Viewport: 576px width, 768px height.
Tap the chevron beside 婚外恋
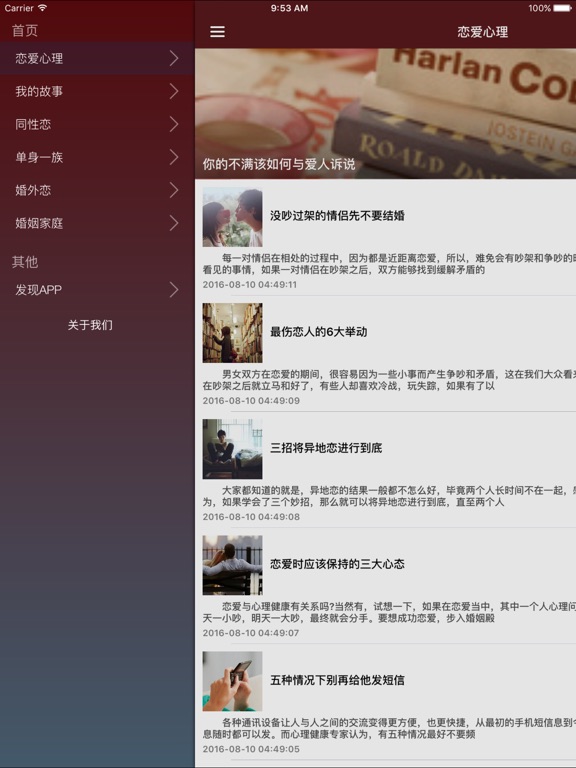click(x=174, y=190)
